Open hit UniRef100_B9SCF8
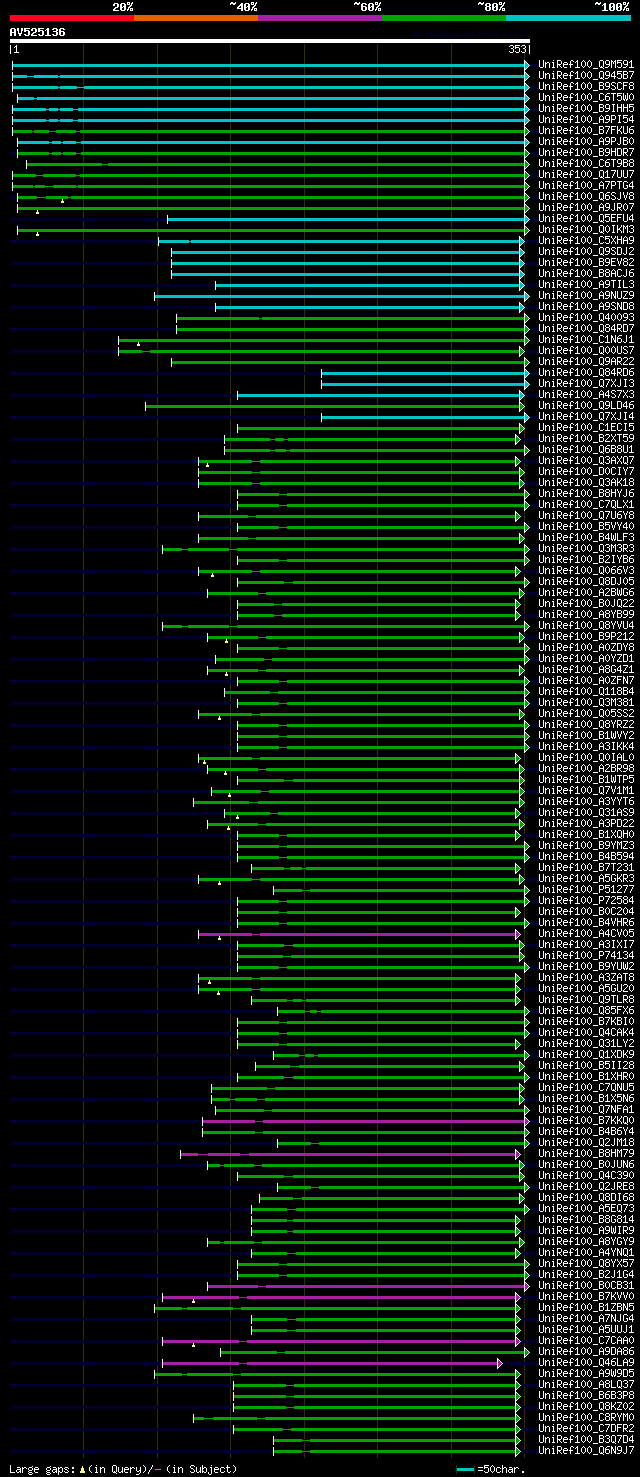Image resolution: width=640 pixels, height=1477 pixels. click(586, 87)
